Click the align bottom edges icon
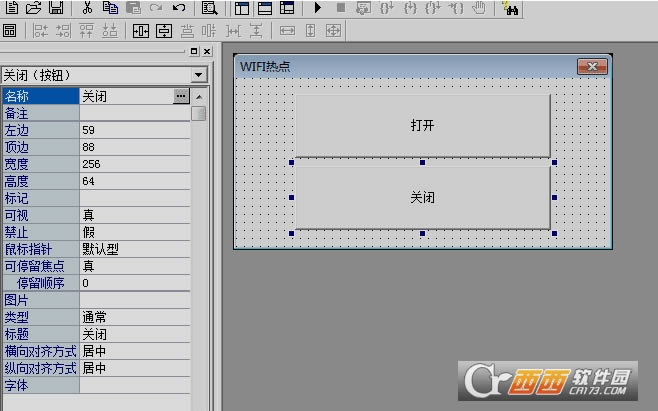The width and height of the screenshot is (658, 411). pyautogui.click(x=110, y=31)
